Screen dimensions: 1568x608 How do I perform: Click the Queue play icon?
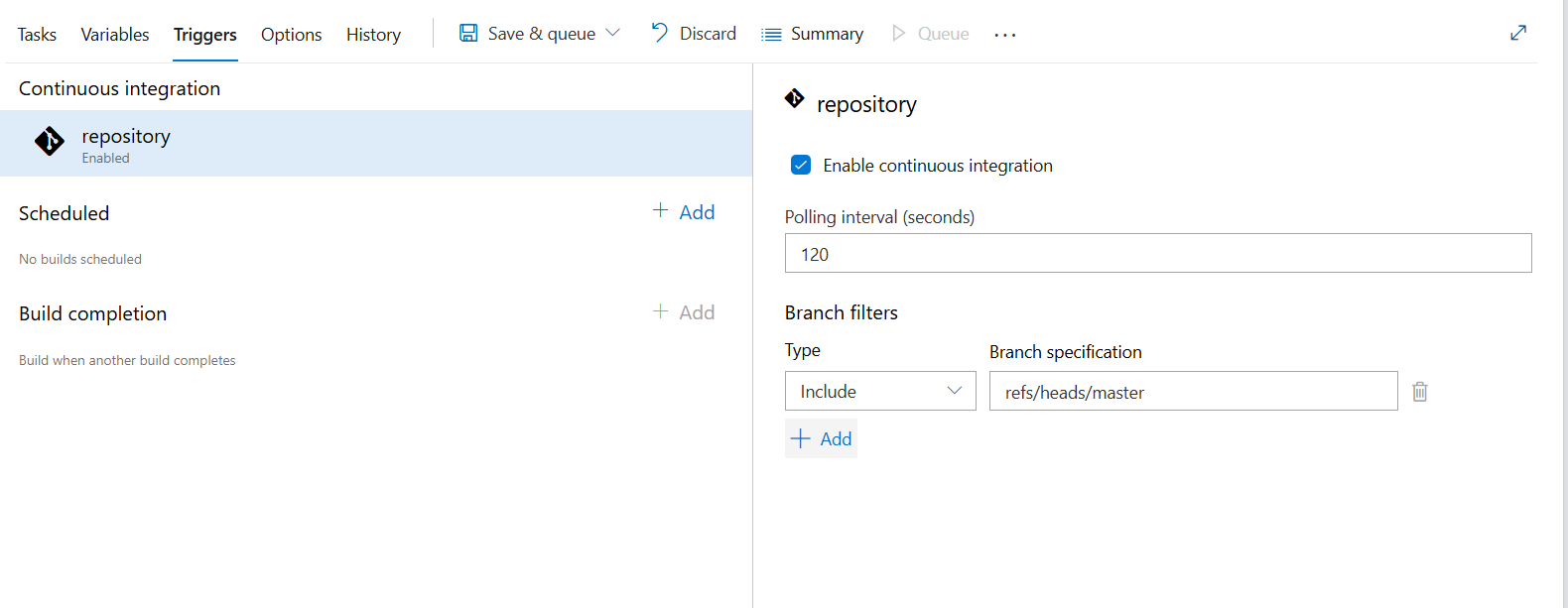(x=899, y=34)
